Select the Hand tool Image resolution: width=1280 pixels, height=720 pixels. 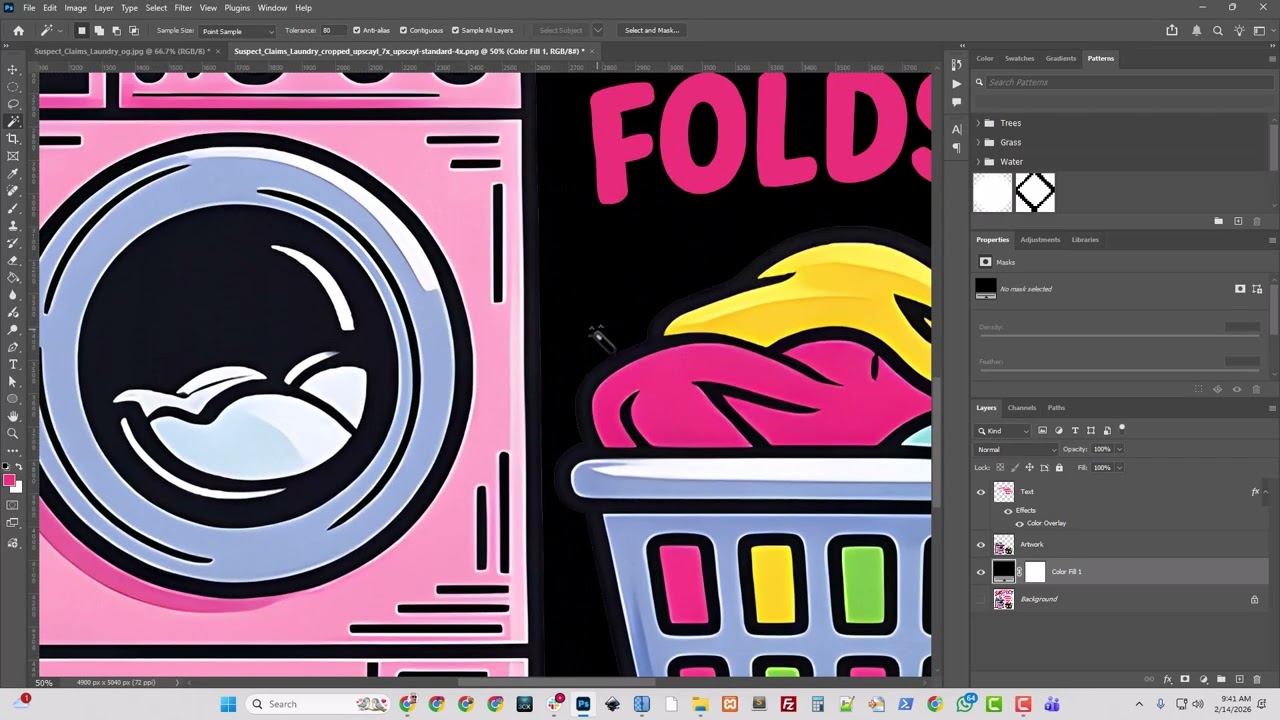(x=13, y=416)
